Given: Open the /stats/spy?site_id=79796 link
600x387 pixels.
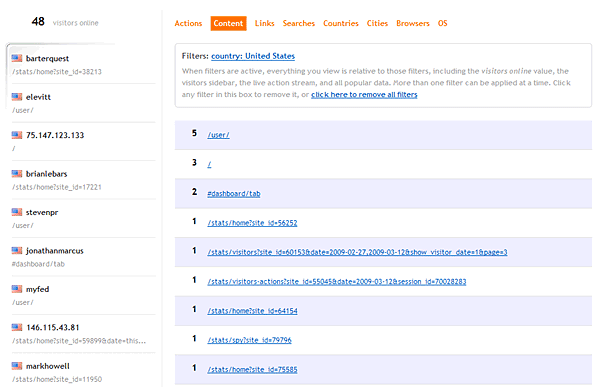Looking at the screenshot, I should 249,340.
